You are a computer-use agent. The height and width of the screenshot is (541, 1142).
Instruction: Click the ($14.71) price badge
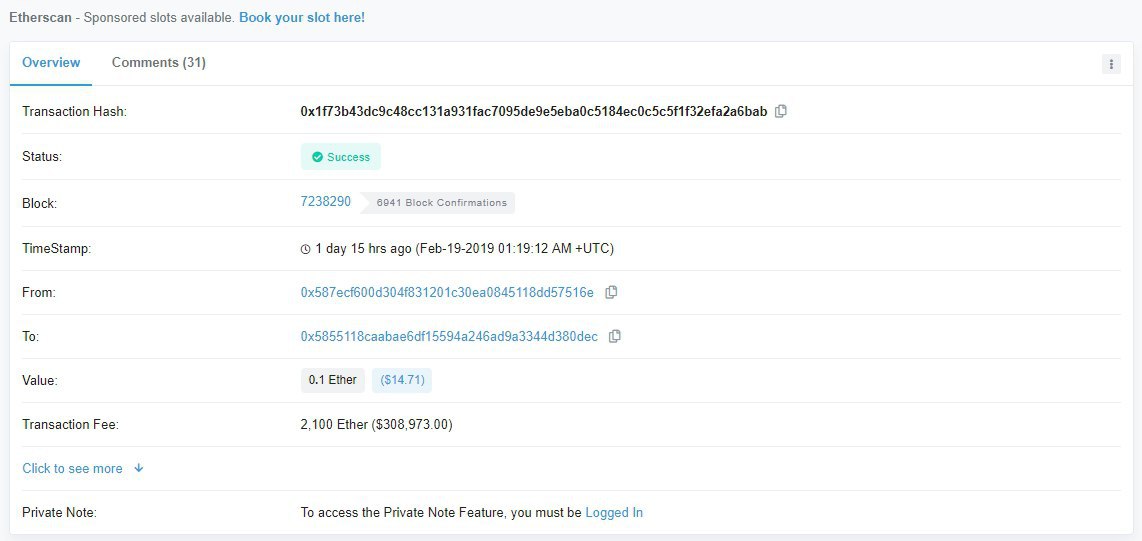point(402,380)
